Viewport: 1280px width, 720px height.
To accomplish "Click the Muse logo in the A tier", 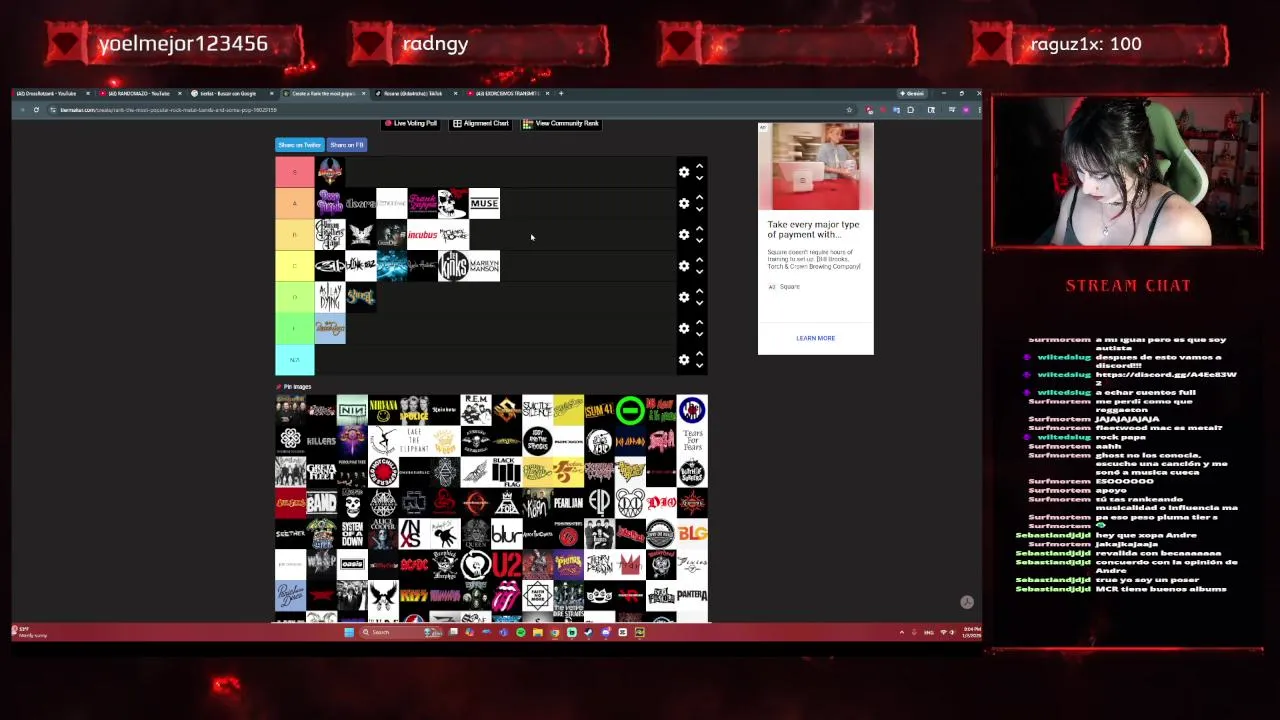I will click(x=484, y=203).
